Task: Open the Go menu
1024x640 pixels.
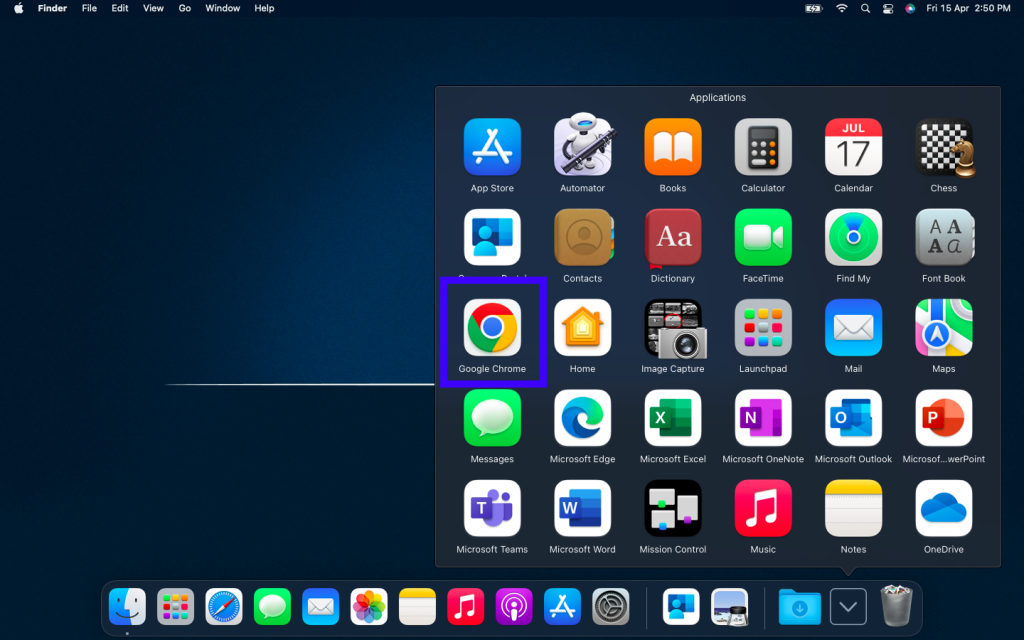Action: point(185,8)
